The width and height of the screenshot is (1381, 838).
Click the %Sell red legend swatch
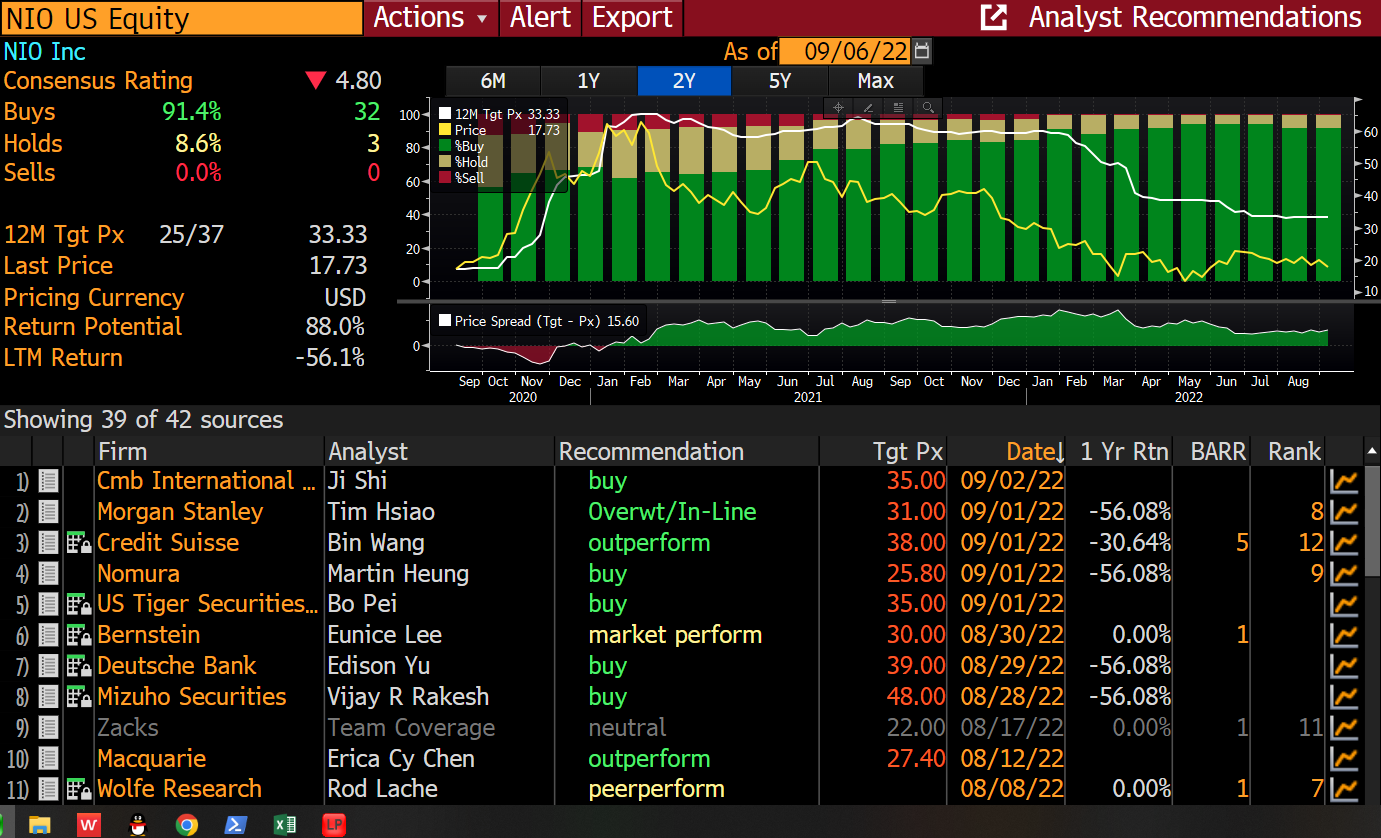click(x=445, y=178)
